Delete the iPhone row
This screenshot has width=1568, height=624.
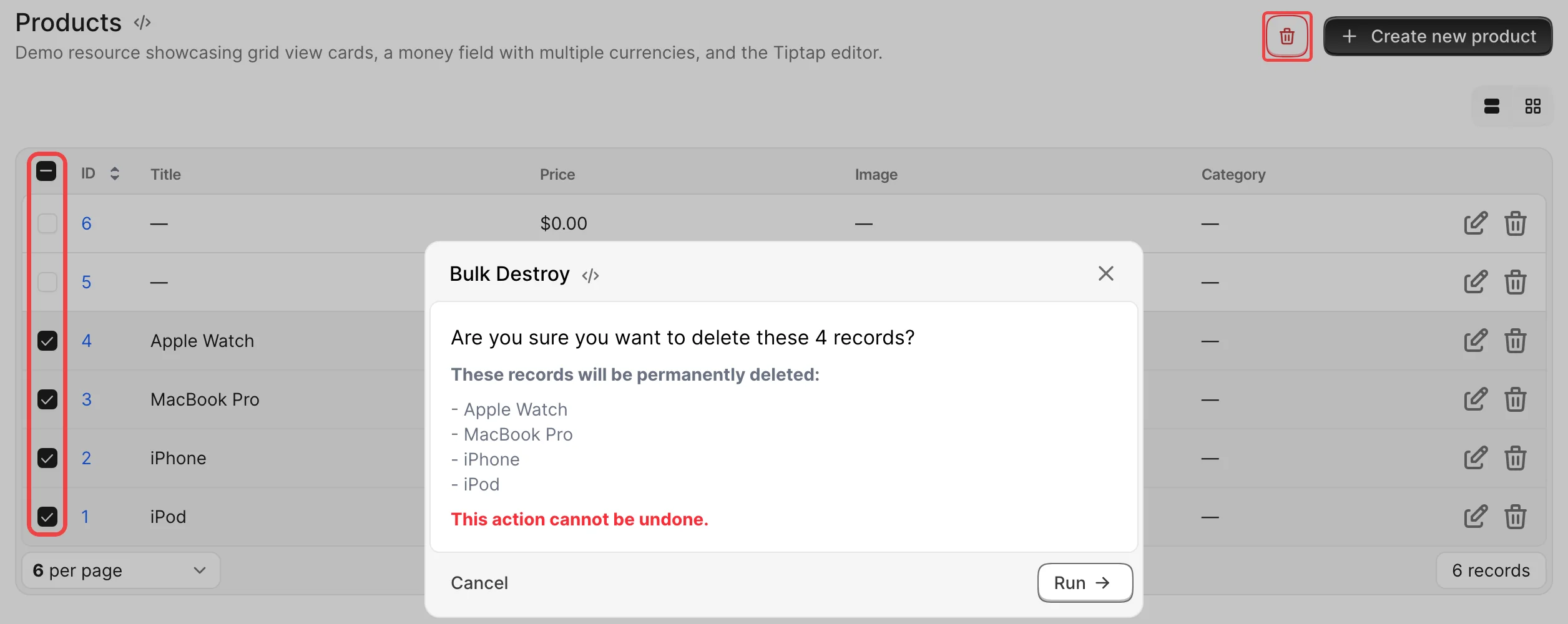(1515, 458)
